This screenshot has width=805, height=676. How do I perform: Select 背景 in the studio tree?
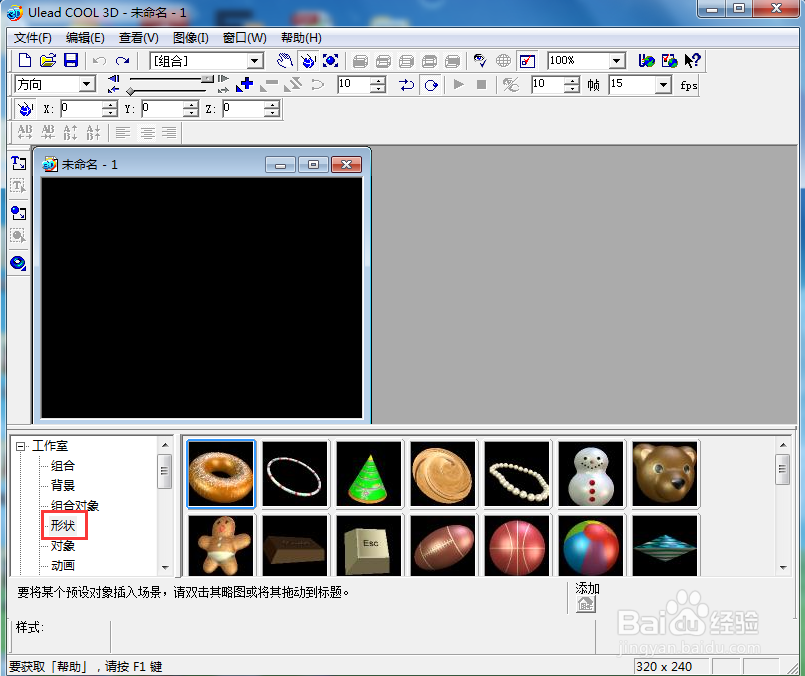[63, 486]
